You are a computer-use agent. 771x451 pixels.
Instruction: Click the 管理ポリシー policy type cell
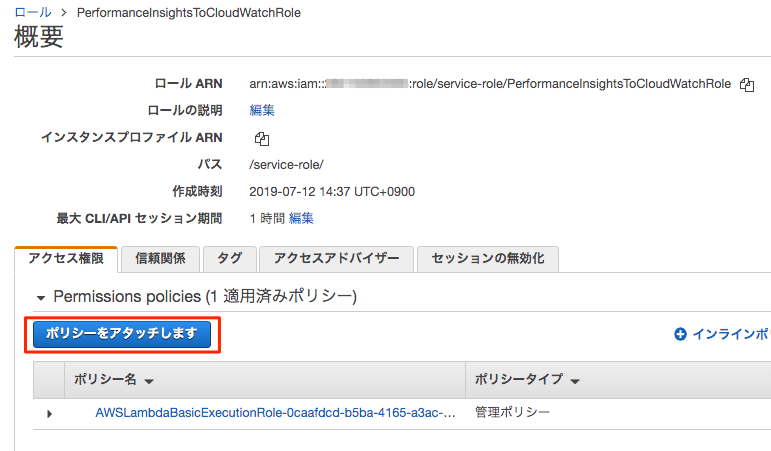[x=512, y=412]
